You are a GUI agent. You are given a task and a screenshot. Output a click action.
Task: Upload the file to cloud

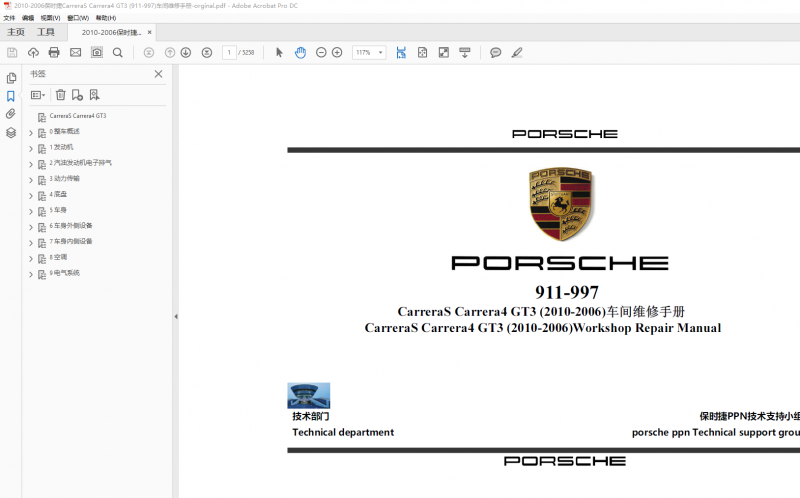[x=33, y=53]
